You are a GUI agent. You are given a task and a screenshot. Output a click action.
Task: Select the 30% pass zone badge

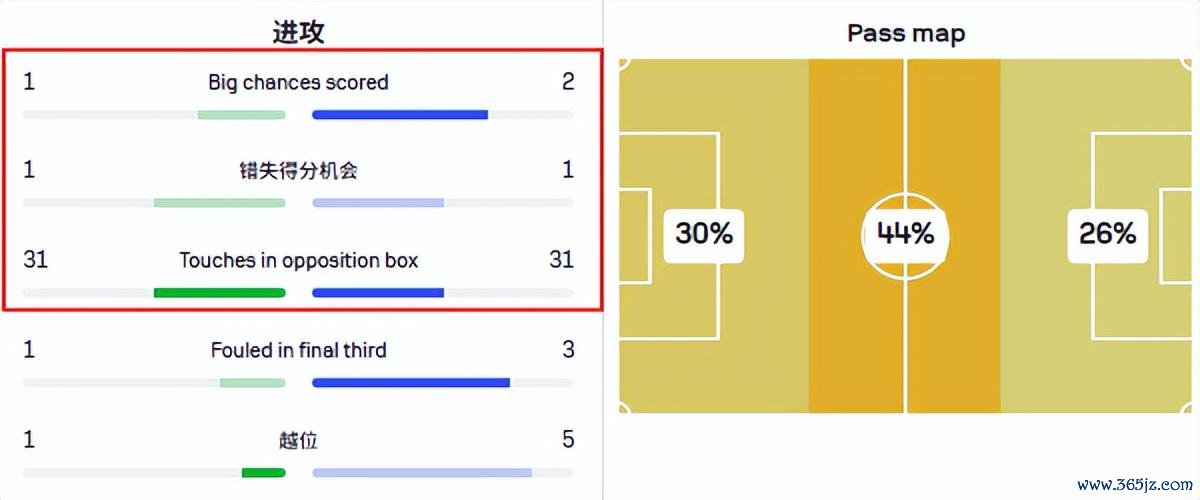pyautogui.click(x=704, y=234)
